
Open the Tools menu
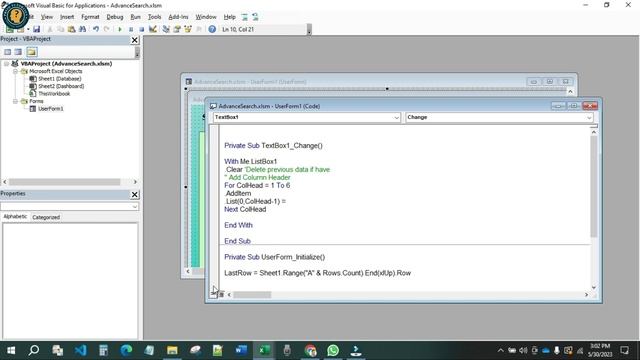(154, 17)
